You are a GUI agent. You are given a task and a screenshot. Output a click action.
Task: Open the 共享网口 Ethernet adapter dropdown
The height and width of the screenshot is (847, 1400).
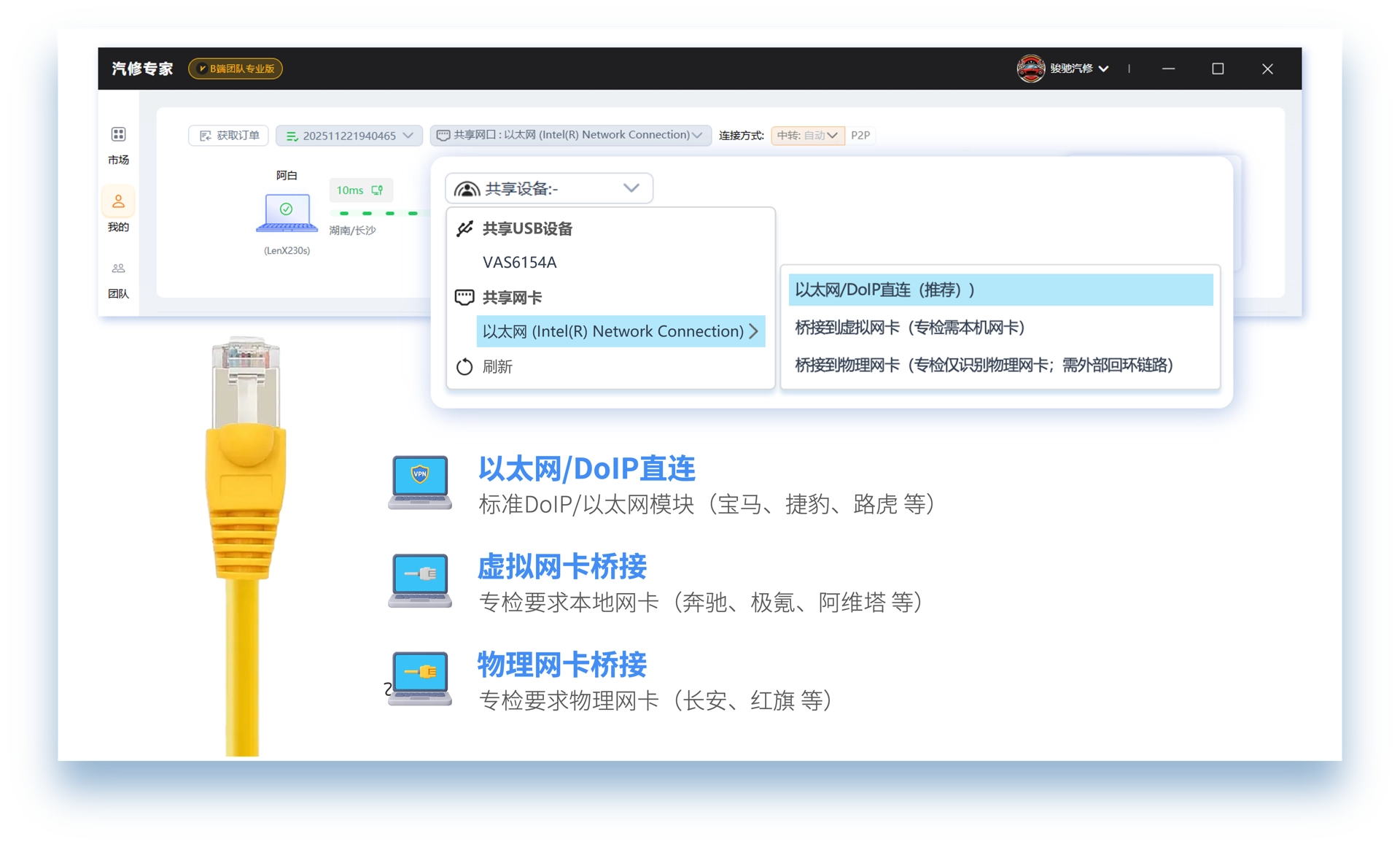570,136
